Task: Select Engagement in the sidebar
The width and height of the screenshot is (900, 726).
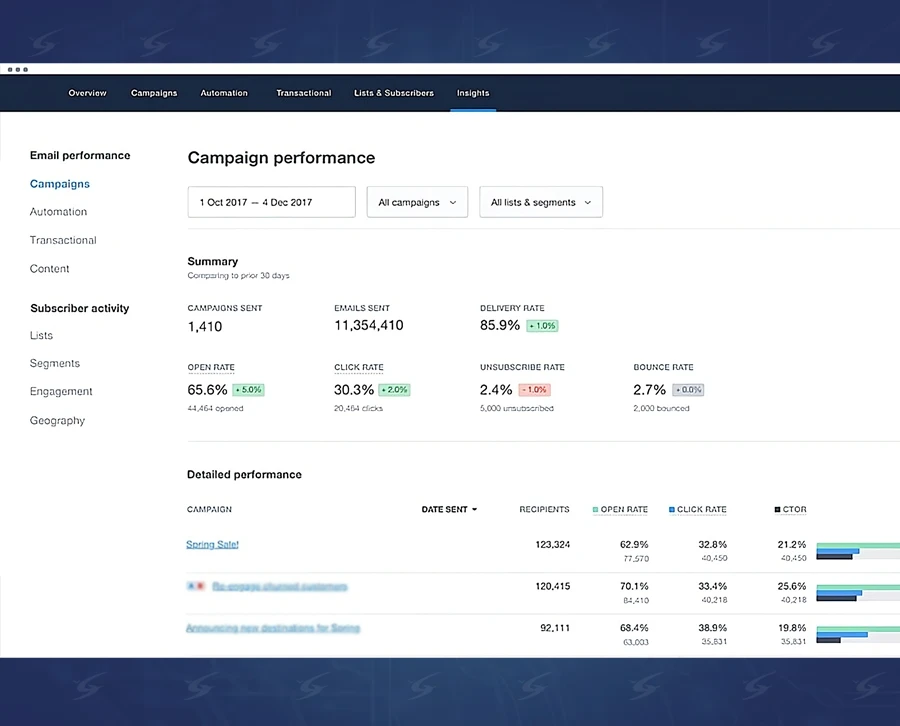Action: point(61,392)
